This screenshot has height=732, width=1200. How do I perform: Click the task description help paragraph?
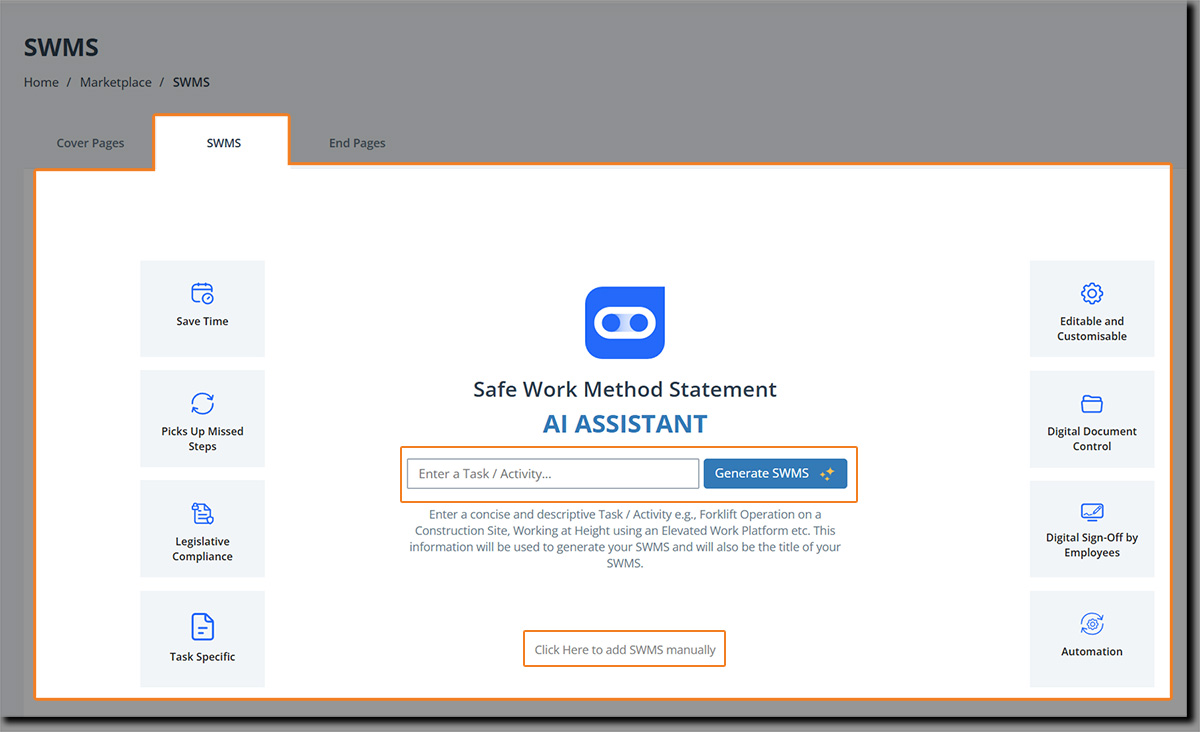[625, 539]
